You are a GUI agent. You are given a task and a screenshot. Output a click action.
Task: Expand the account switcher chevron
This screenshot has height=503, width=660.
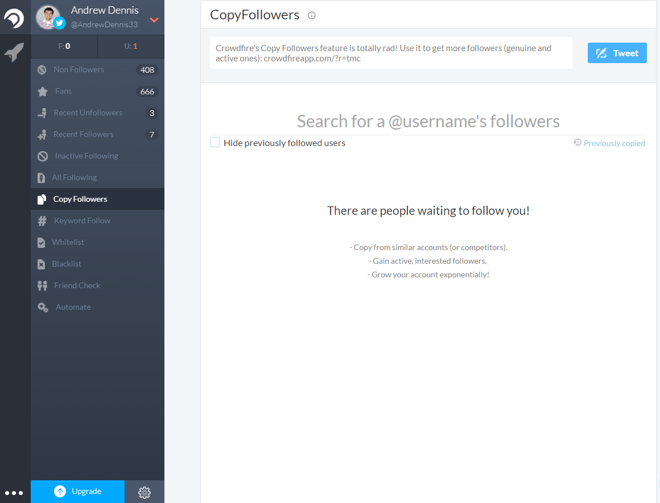(154, 19)
